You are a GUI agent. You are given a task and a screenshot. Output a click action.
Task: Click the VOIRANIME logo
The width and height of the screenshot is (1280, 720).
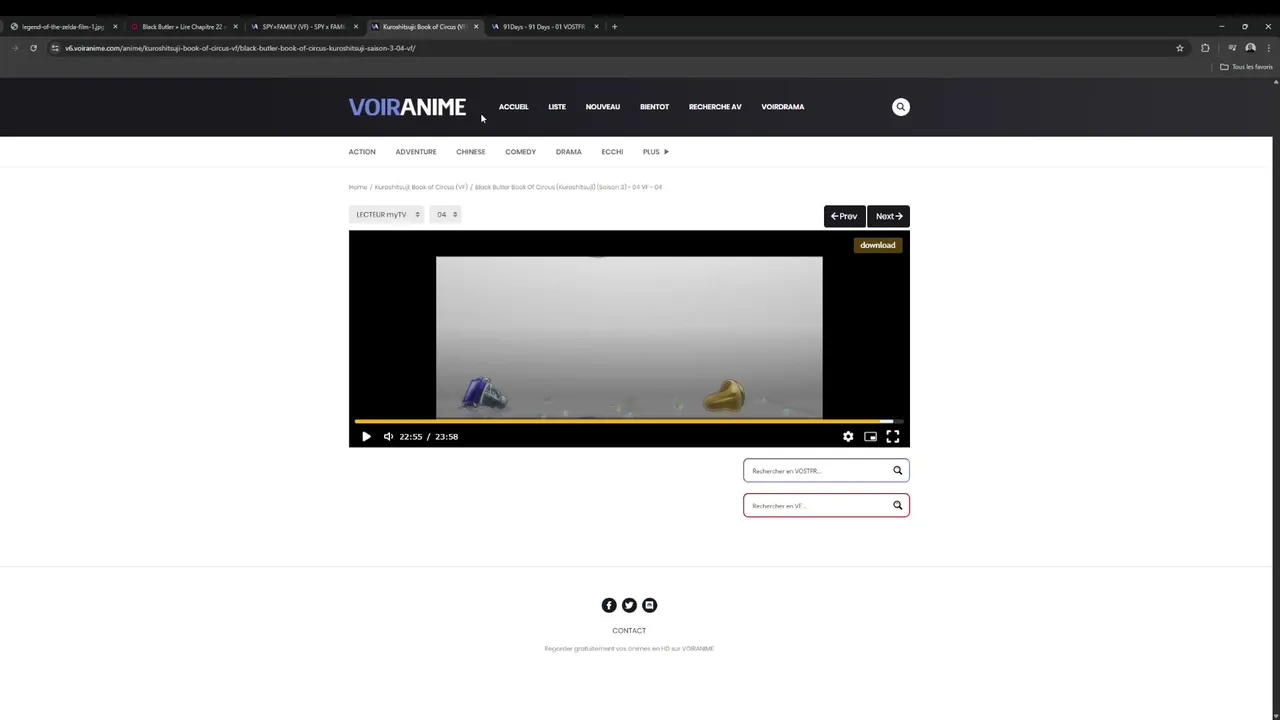click(407, 107)
